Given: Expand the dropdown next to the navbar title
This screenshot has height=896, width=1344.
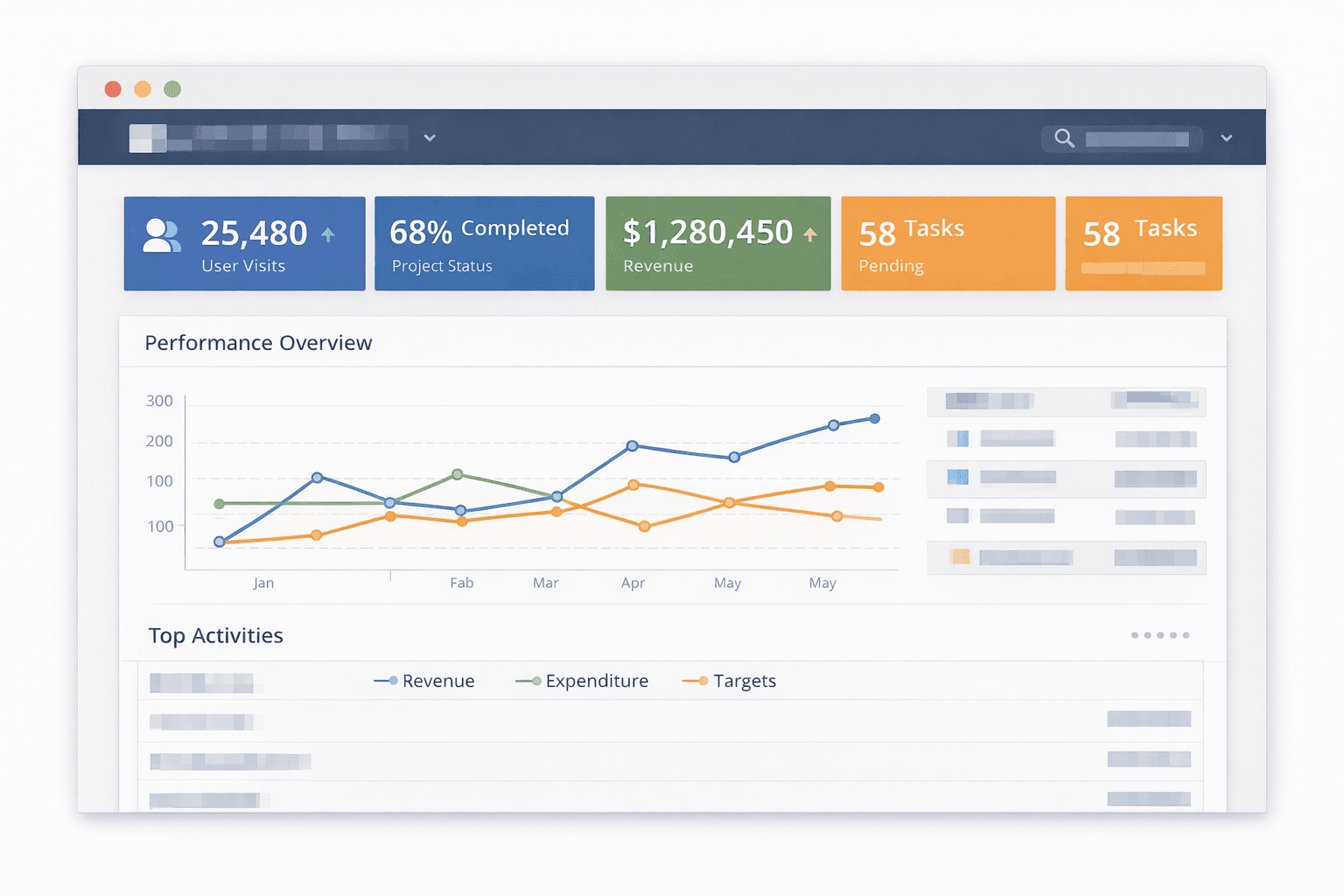Looking at the screenshot, I should coord(430,137).
